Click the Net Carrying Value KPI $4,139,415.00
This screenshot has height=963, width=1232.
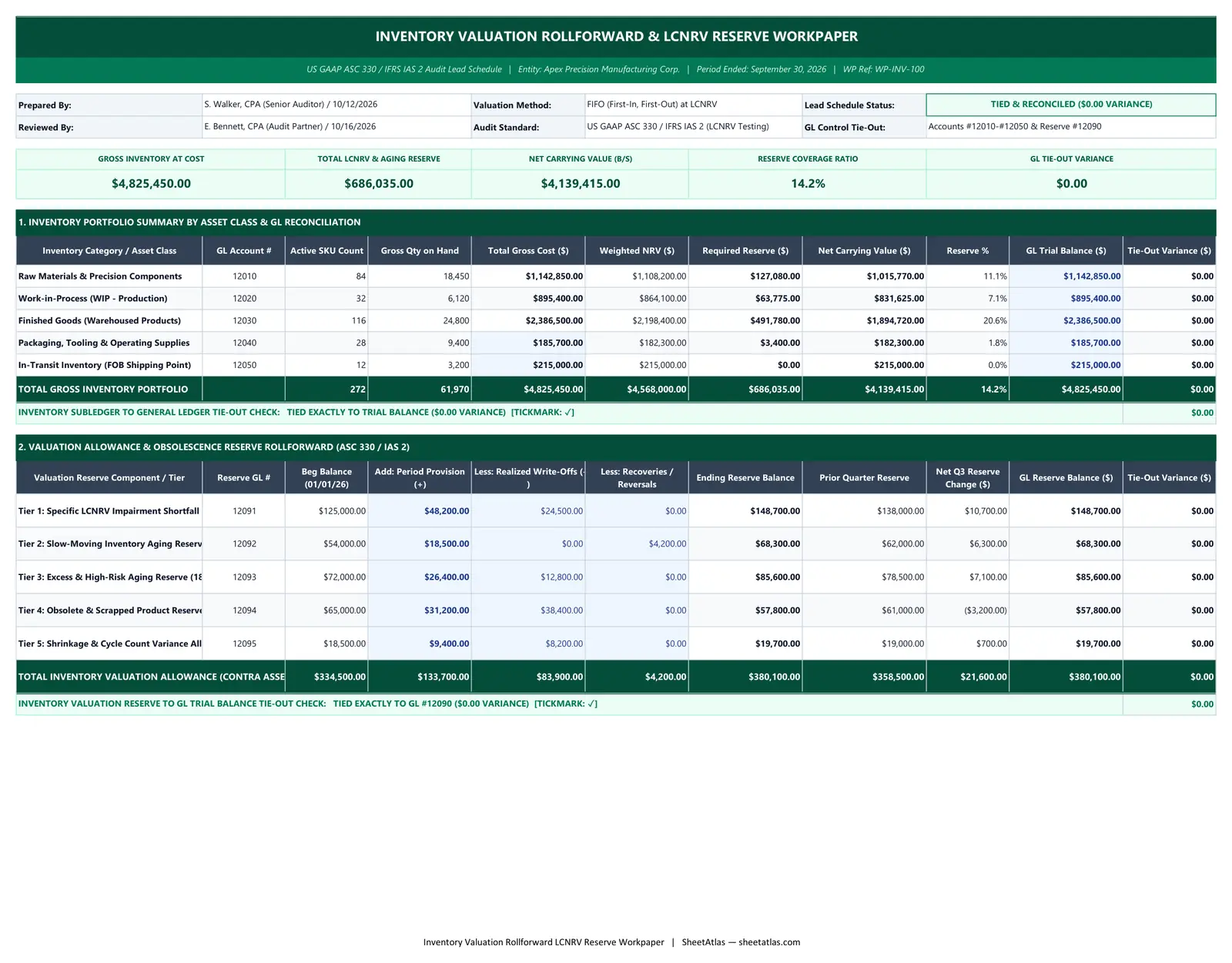coord(580,184)
